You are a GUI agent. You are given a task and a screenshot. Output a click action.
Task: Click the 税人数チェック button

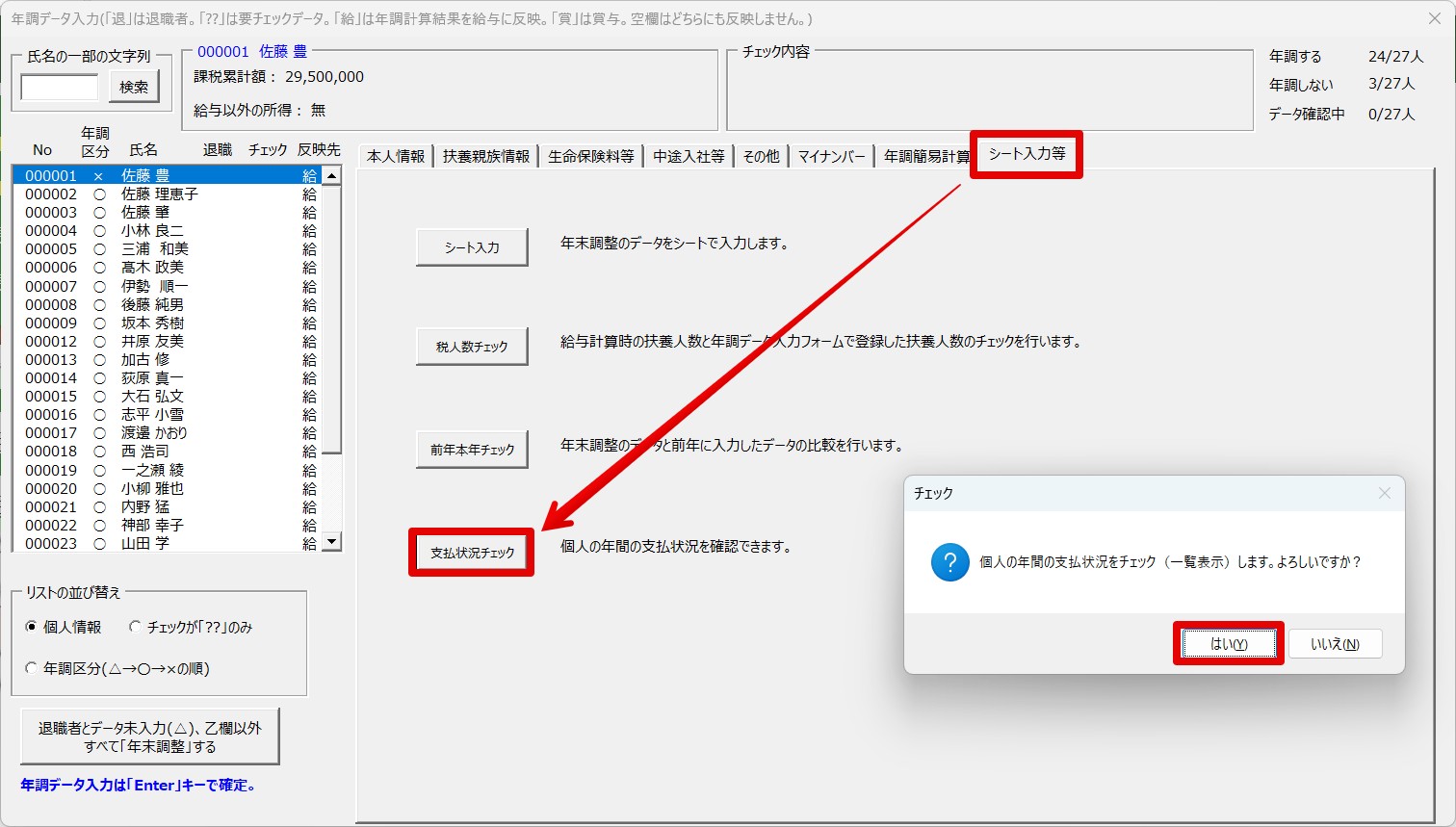click(x=472, y=347)
